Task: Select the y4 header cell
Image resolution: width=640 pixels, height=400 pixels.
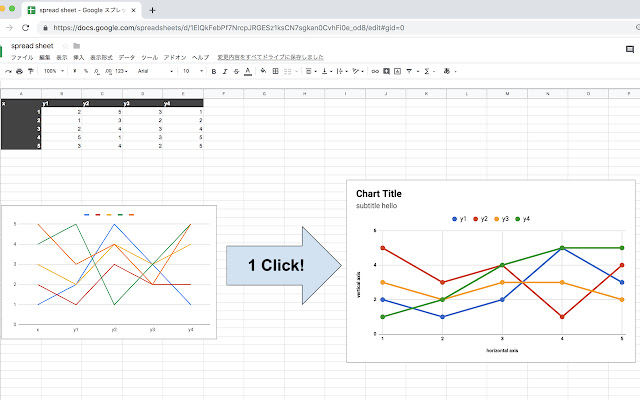Action: [183, 103]
